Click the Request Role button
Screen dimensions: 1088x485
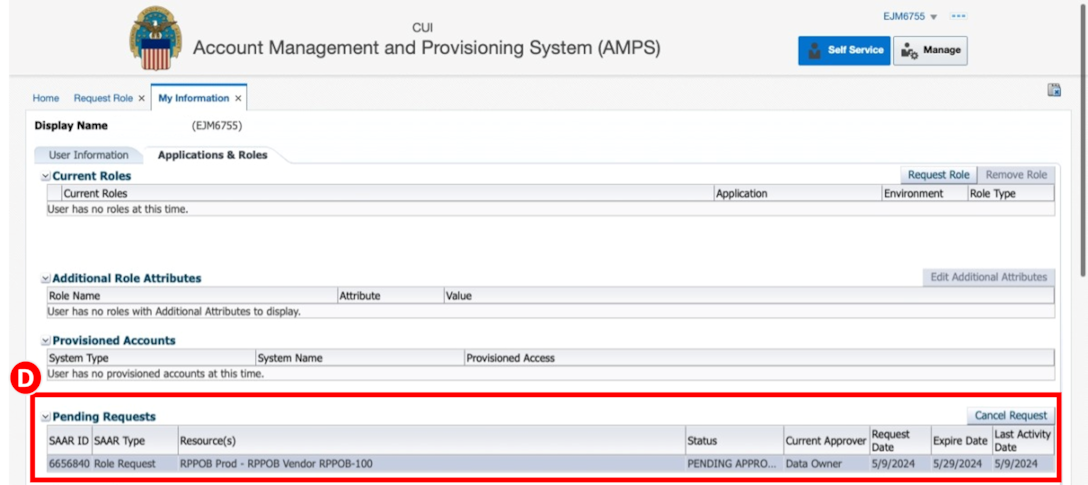pos(939,175)
